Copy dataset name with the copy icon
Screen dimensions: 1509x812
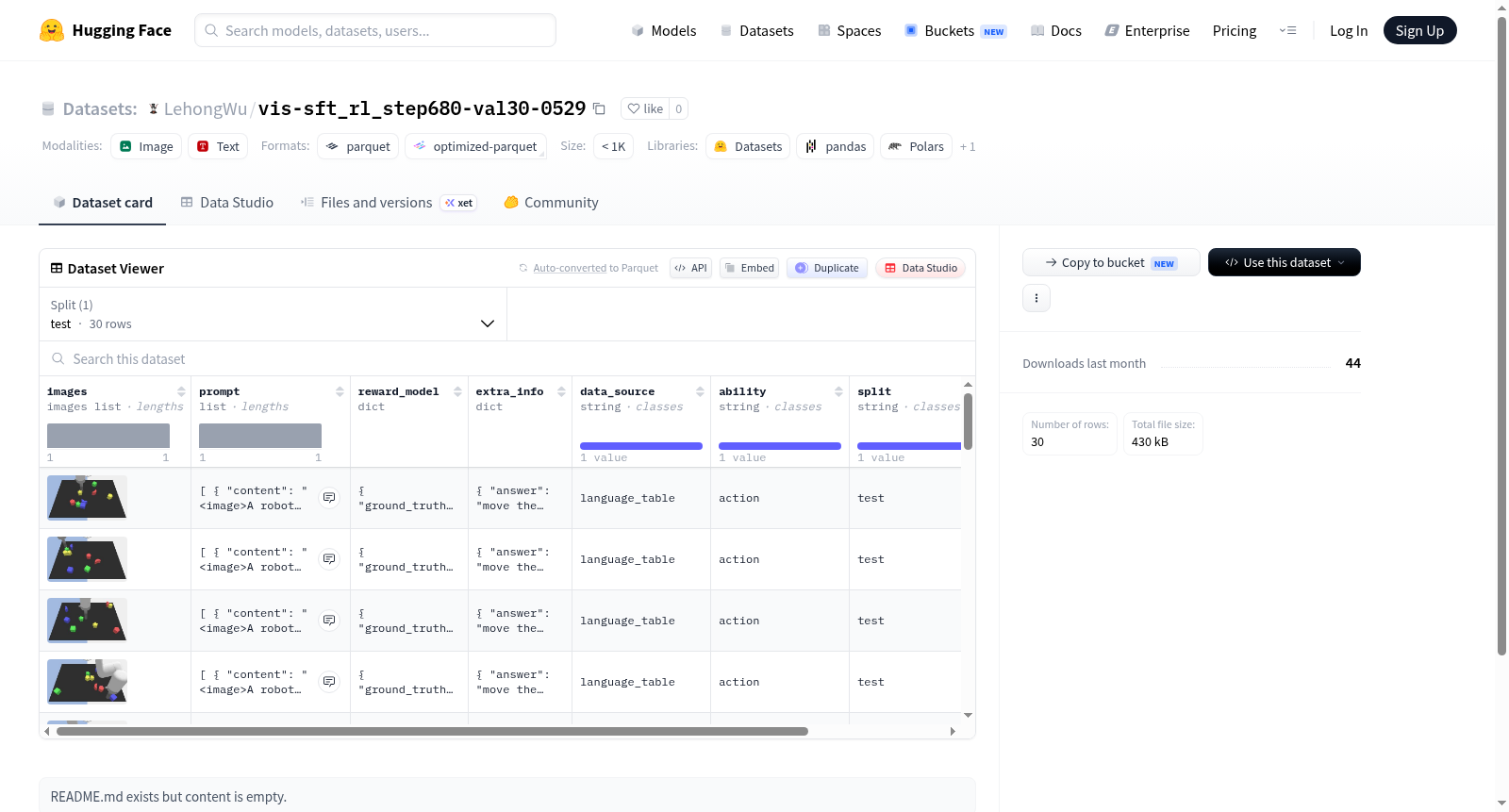[599, 108]
